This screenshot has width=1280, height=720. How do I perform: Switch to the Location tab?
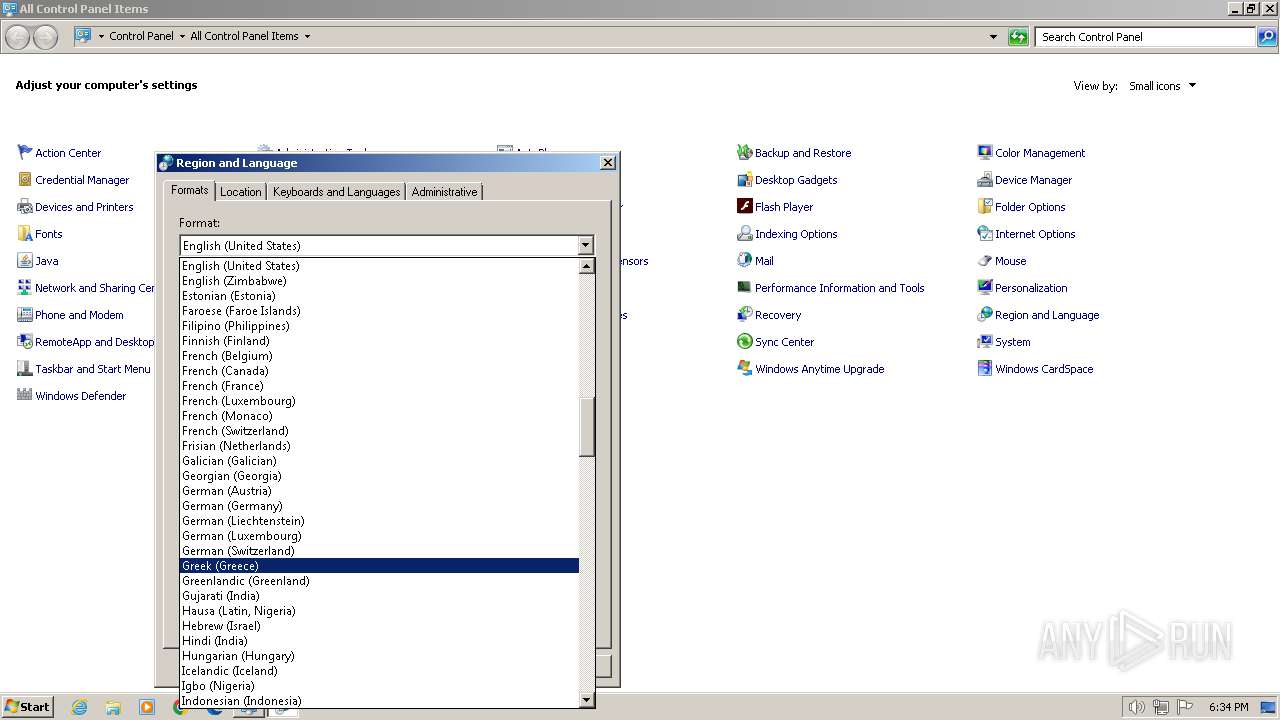click(240, 192)
